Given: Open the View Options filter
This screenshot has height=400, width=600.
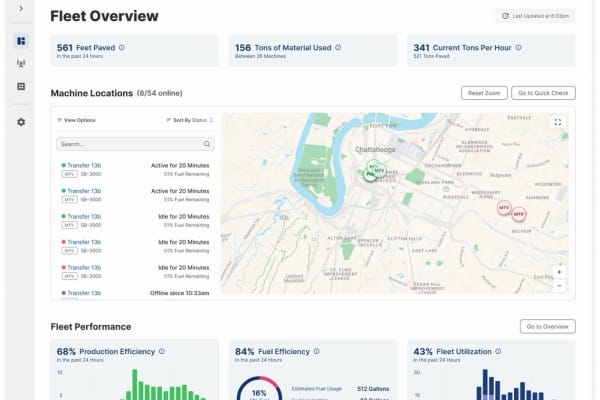Looking at the screenshot, I should pos(76,120).
